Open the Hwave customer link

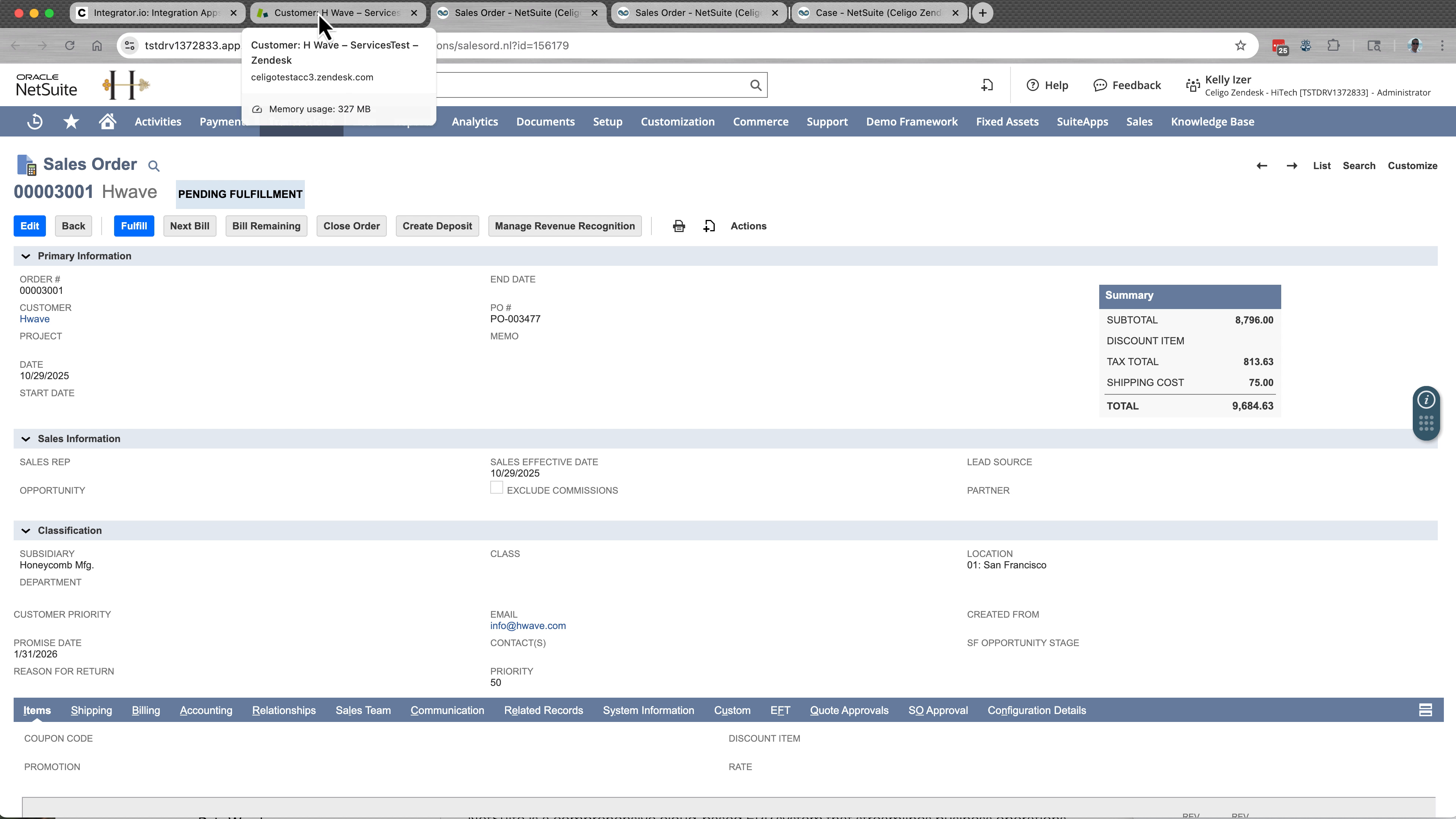pos(35,318)
